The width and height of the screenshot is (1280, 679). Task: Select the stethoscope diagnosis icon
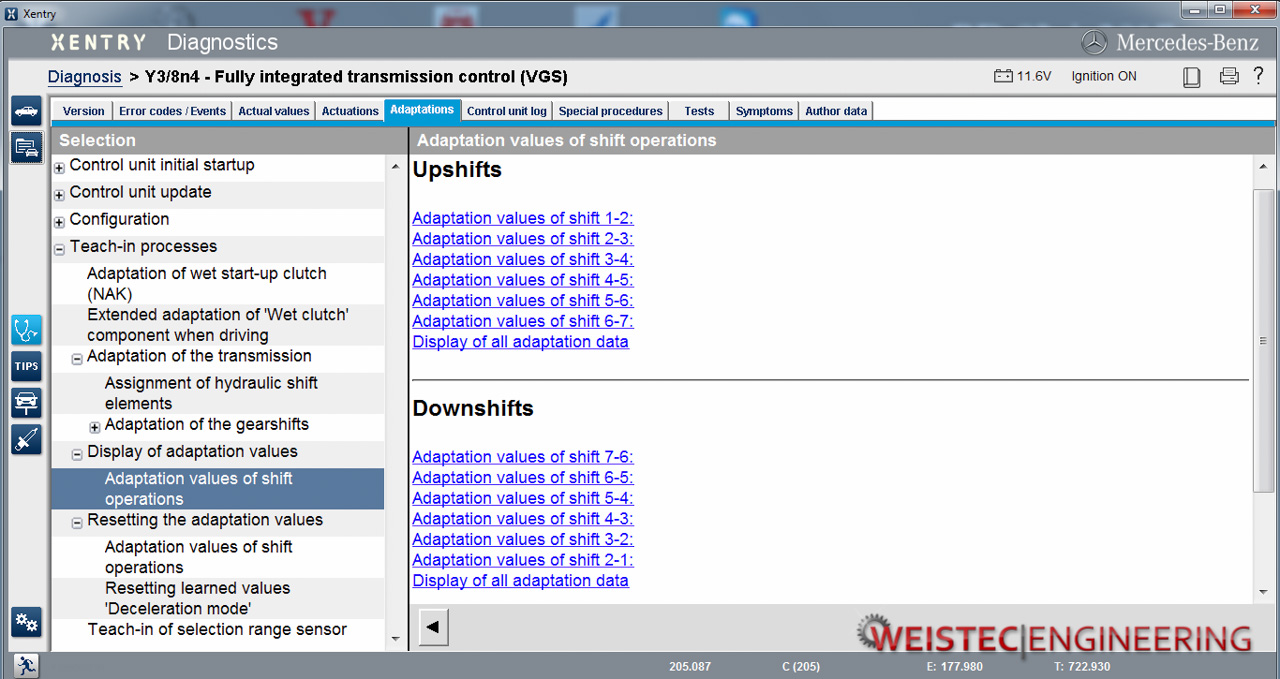(x=26, y=330)
